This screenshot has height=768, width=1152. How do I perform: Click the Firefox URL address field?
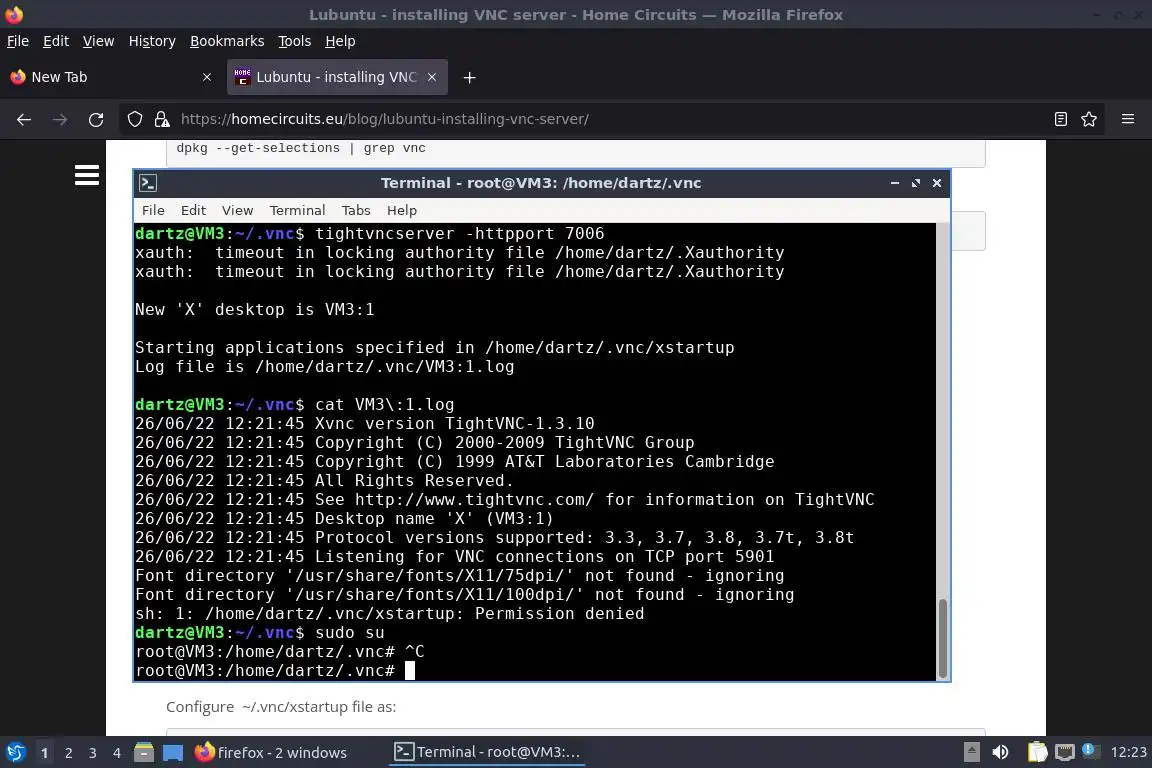[x=610, y=119]
